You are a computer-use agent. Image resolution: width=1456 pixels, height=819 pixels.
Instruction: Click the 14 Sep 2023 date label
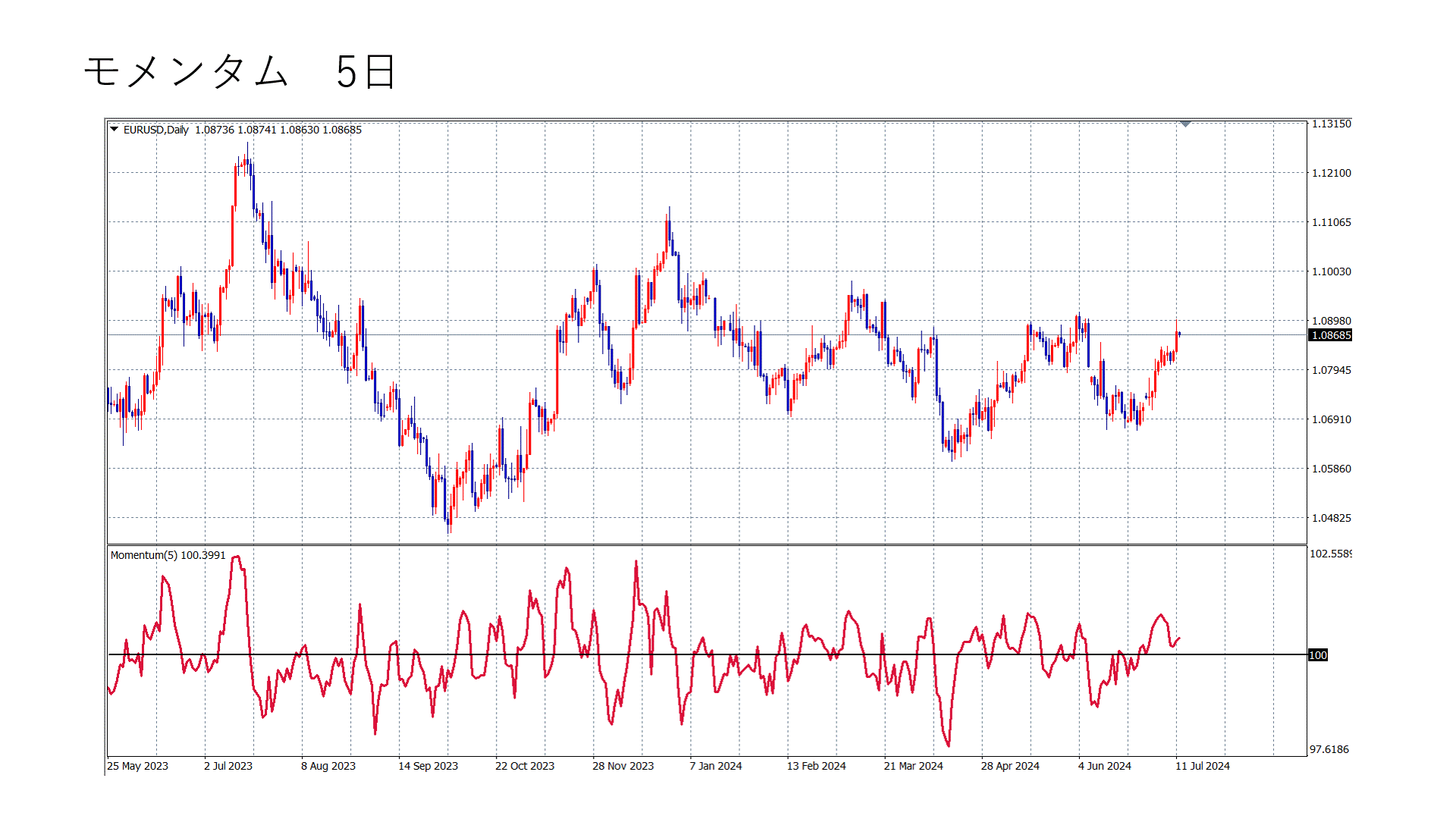coord(428,766)
